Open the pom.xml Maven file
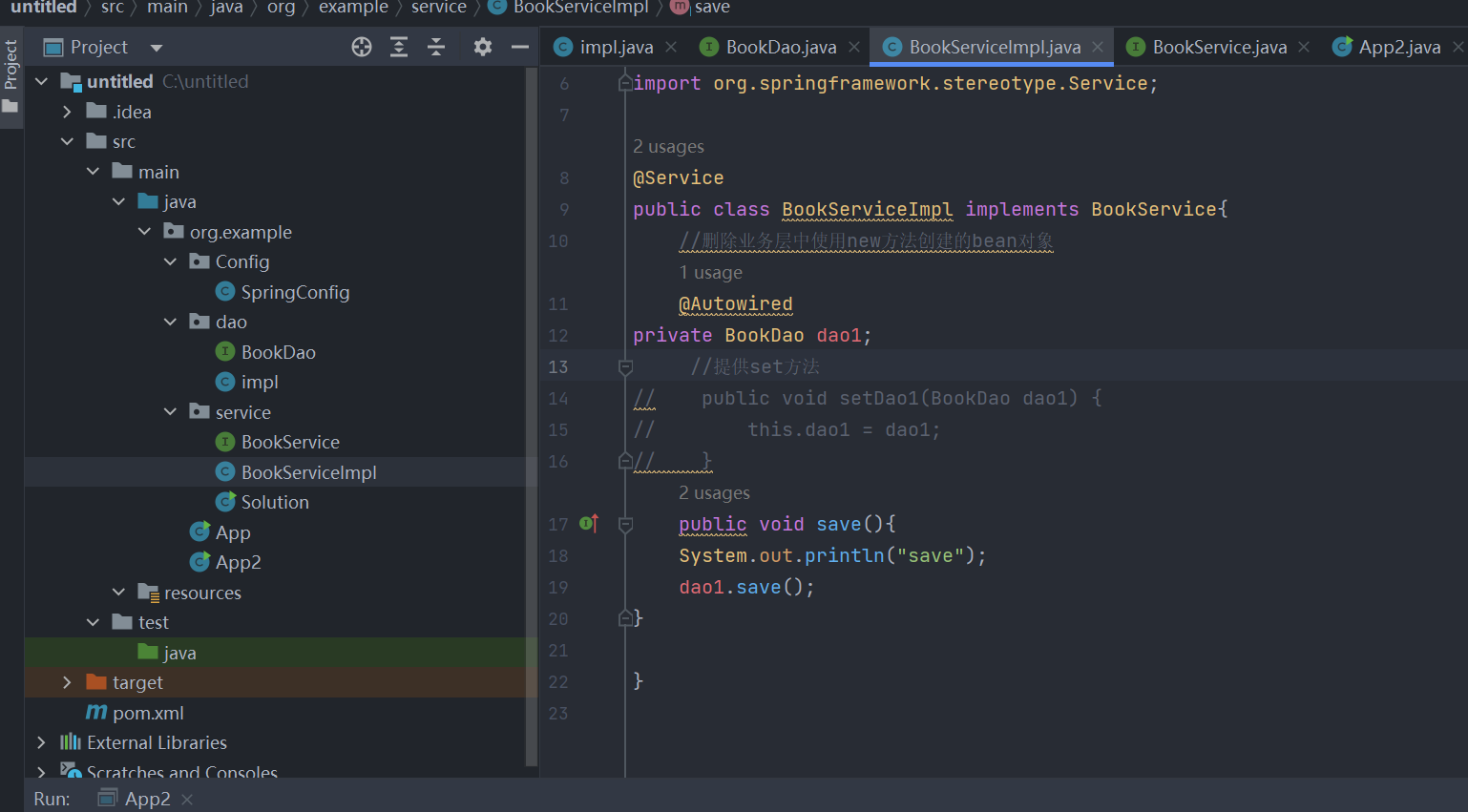The image size is (1468, 812). [x=147, y=713]
